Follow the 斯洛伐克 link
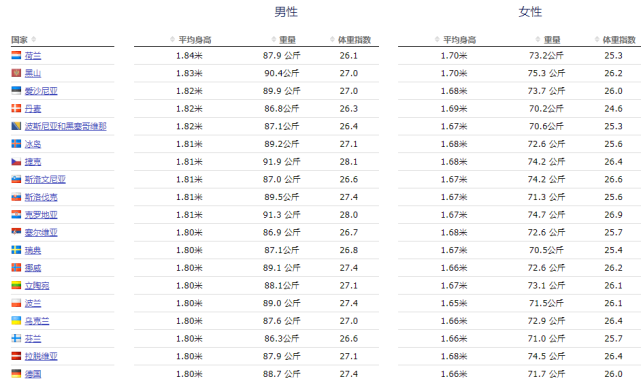 [x=41, y=197]
